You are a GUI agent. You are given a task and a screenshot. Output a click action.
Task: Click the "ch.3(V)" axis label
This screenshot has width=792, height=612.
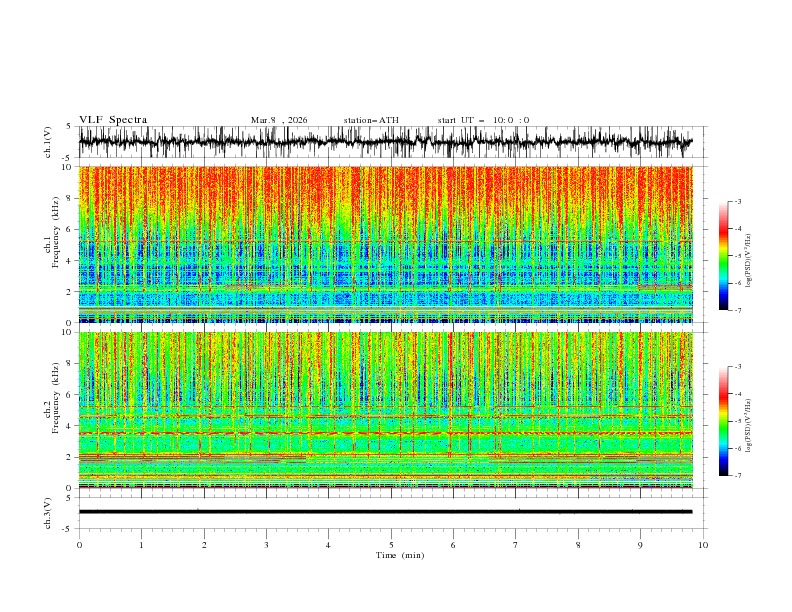point(48,513)
